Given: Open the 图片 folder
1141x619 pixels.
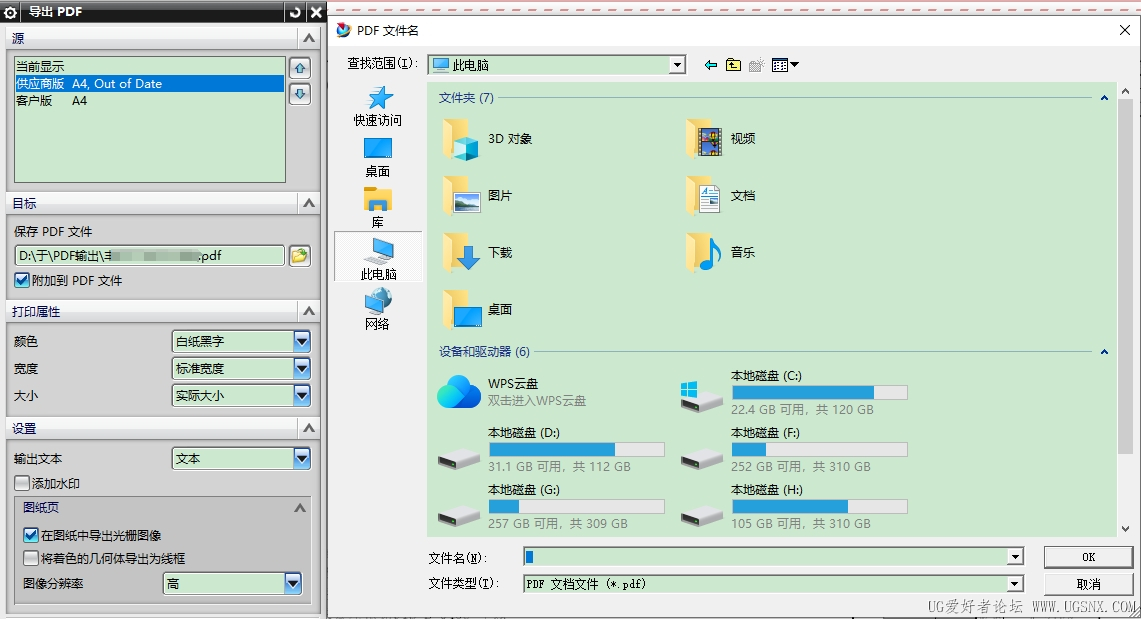Looking at the screenshot, I should 477,196.
